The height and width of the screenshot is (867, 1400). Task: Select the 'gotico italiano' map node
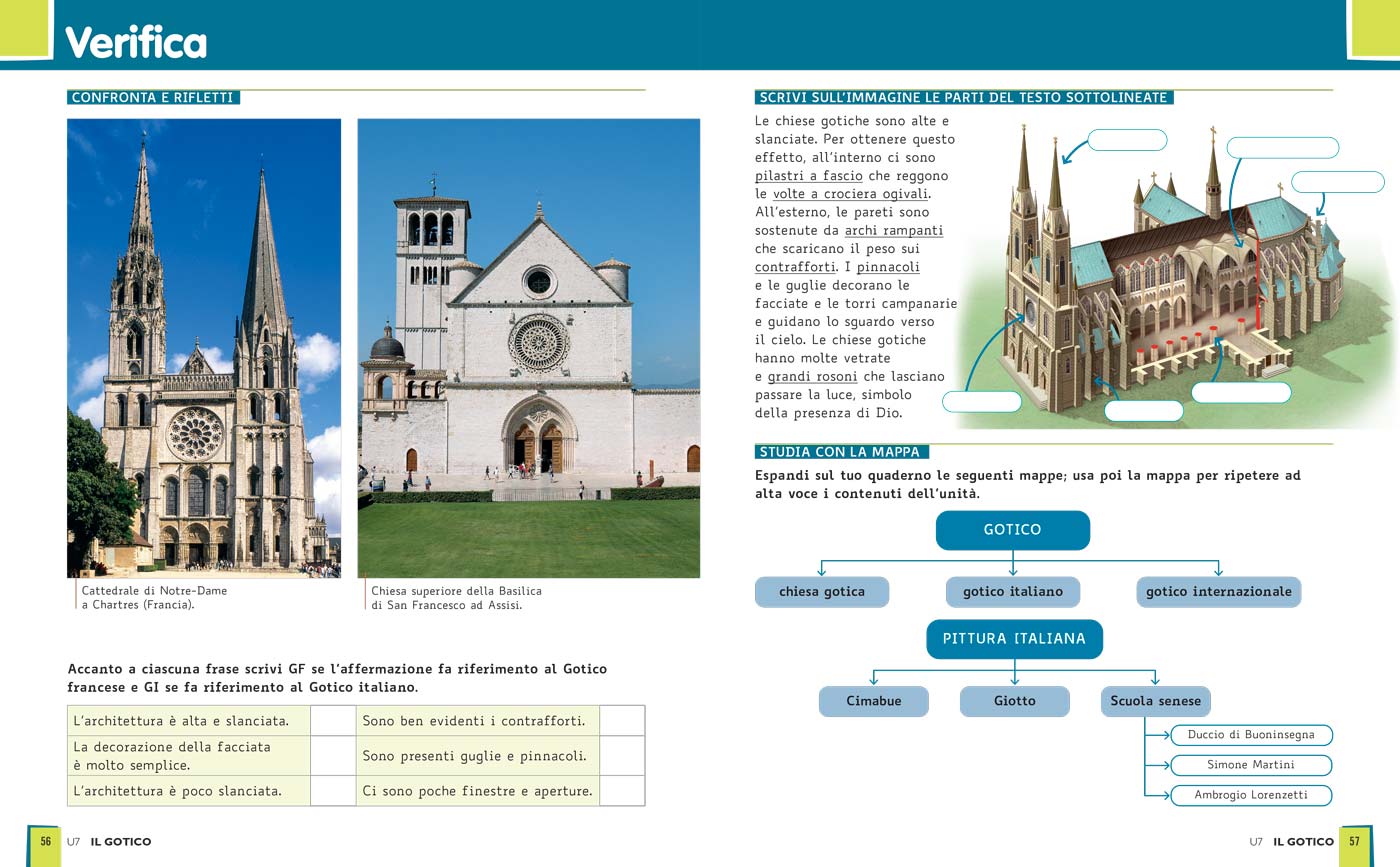point(1013,592)
